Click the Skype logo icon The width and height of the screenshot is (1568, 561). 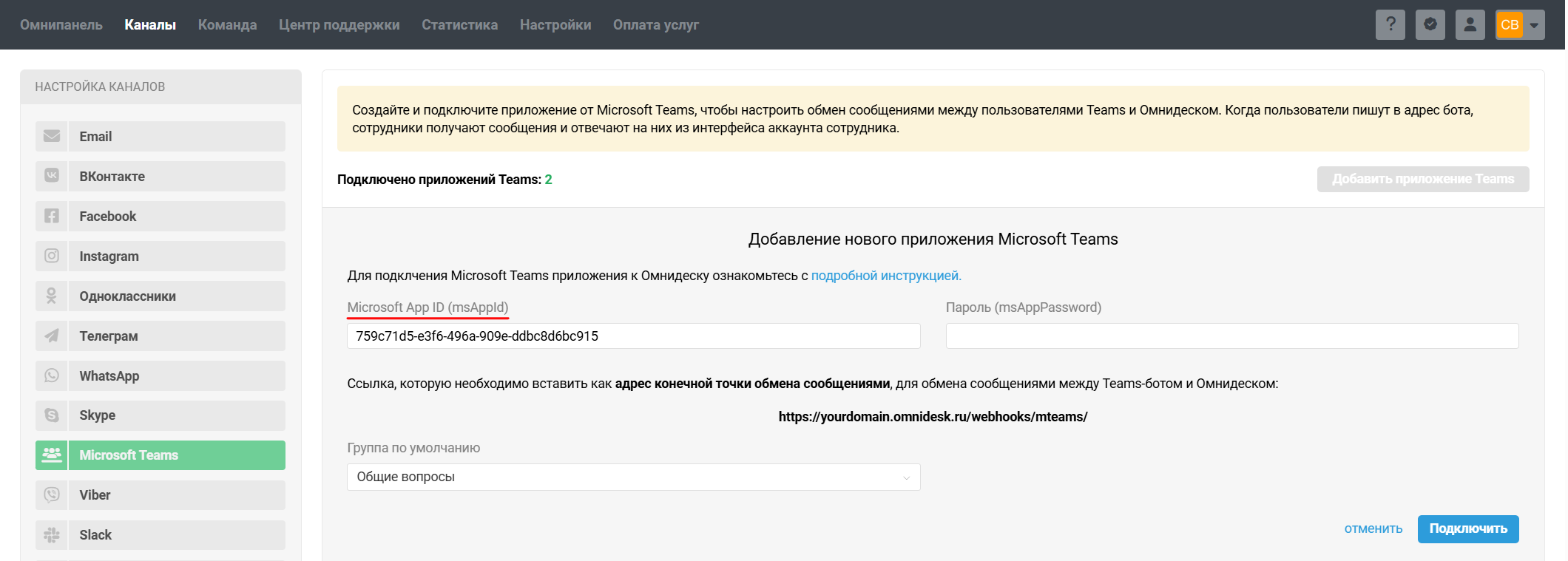[52, 415]
